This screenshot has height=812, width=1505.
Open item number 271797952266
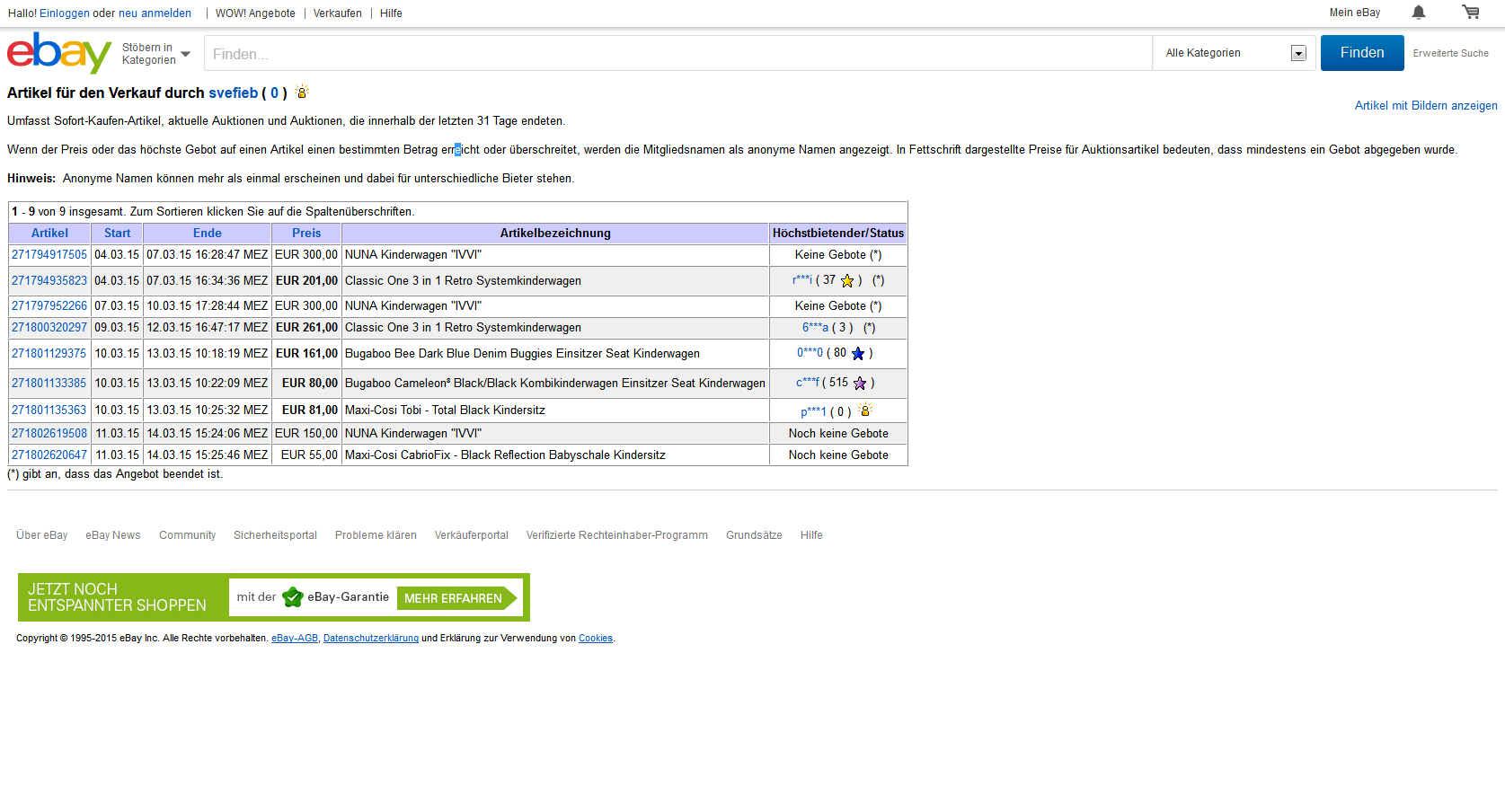point(49,306)
